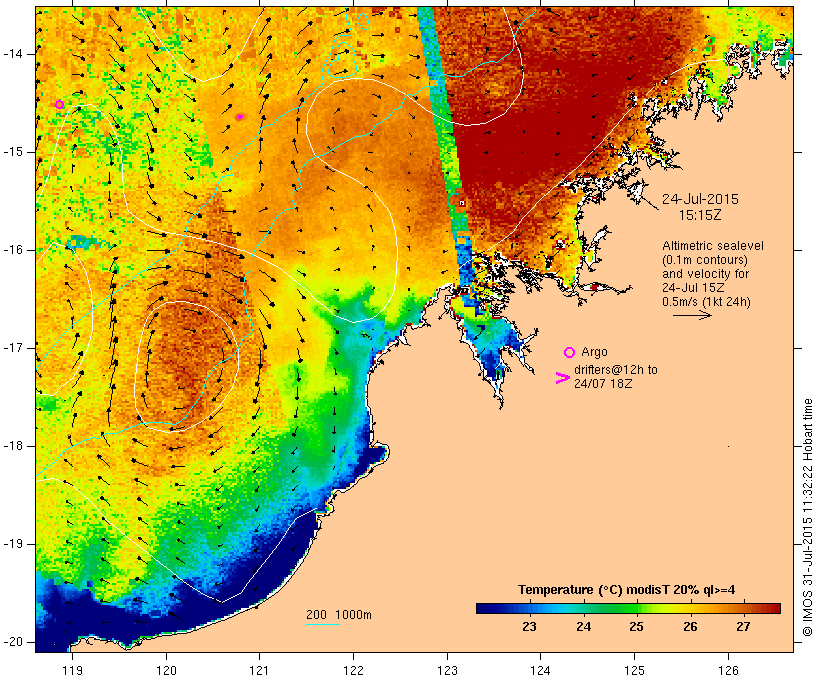The image size is (820, 680).
Task: Click the Argo float marker near 119E, 14.5S
Action: pyautogui.click(x=60, y=105)
